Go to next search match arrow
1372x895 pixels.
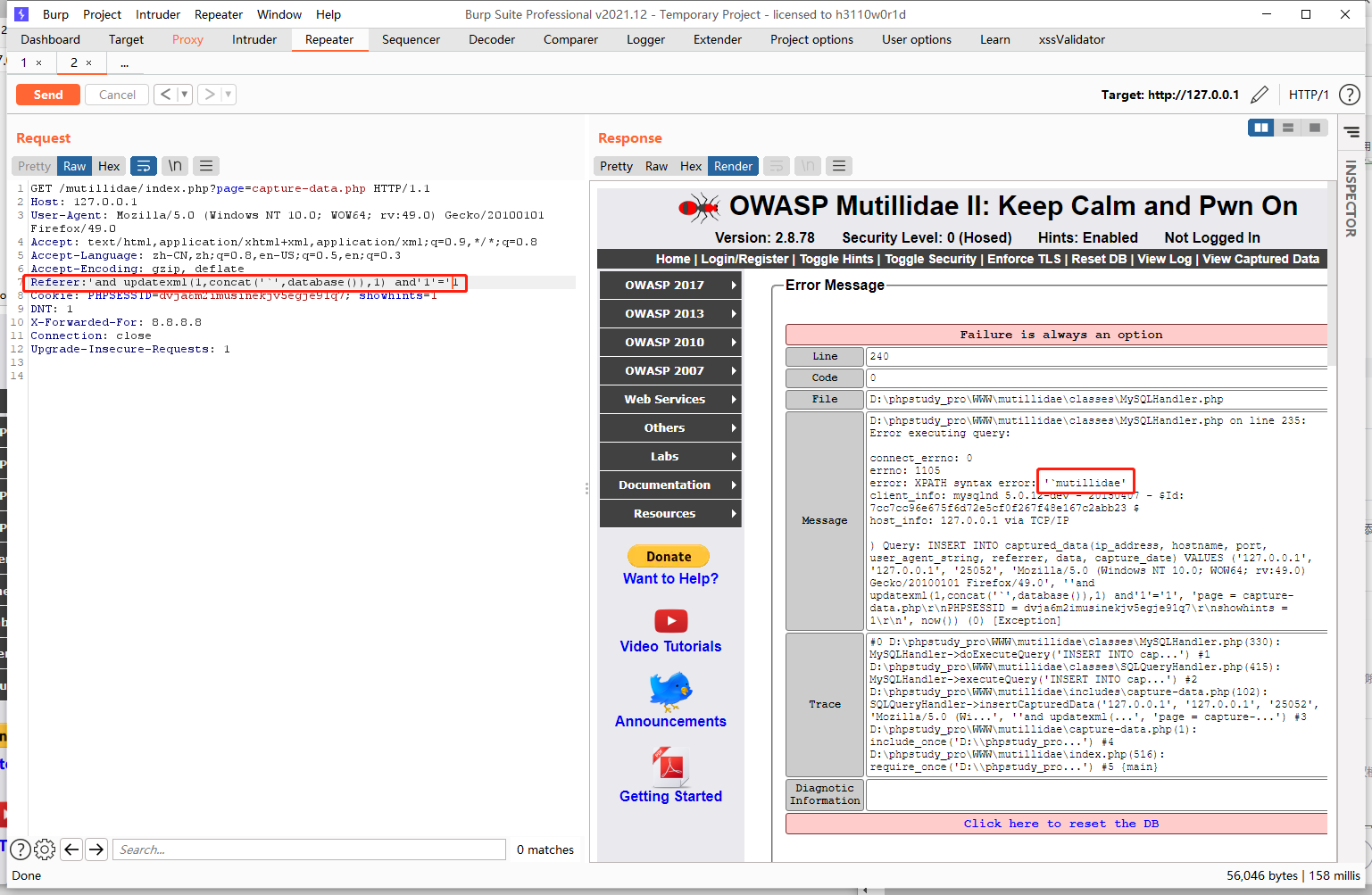pyautogui.click(x=97, y=849)
